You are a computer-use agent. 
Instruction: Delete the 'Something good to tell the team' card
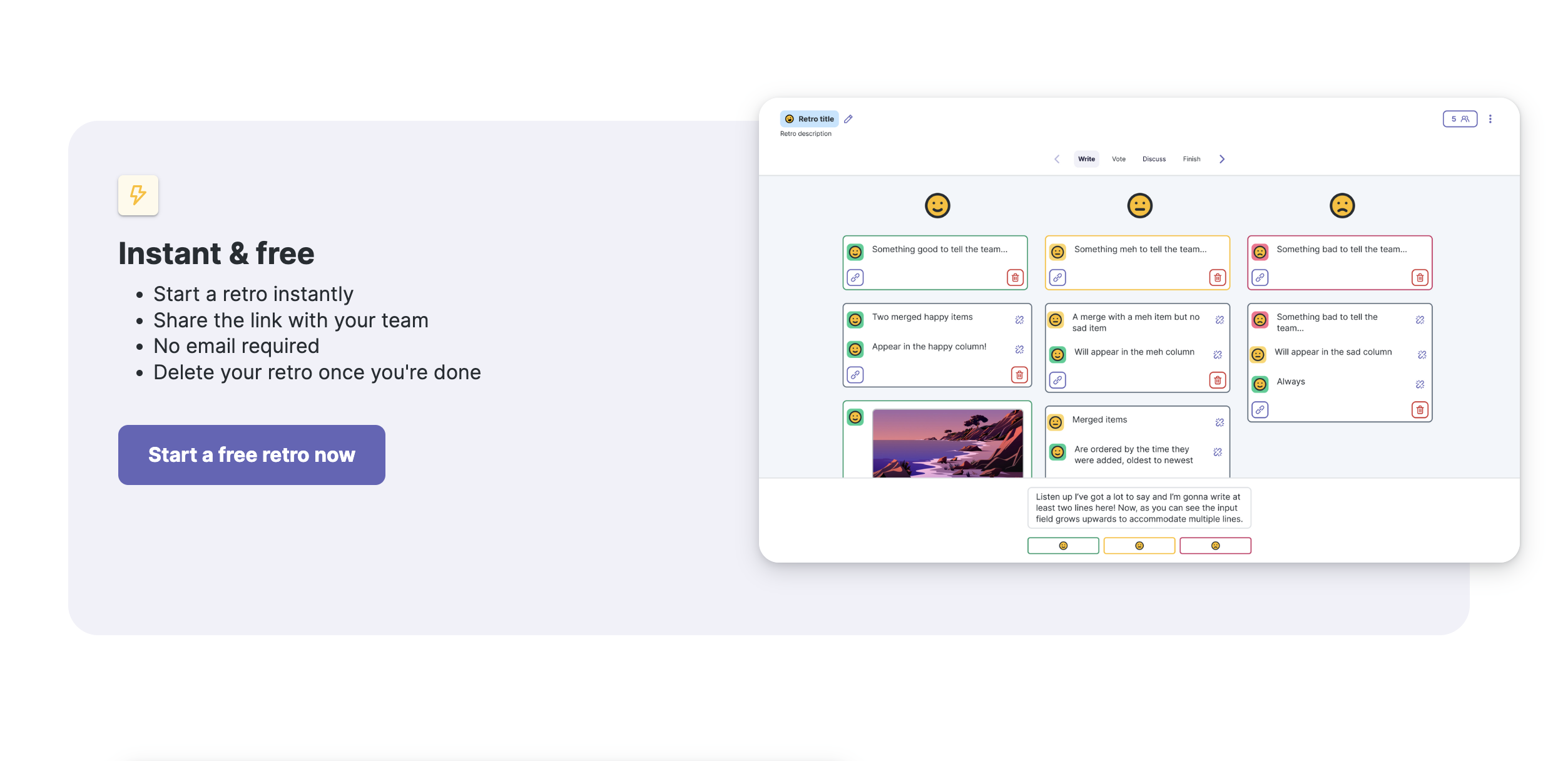coord(1016,277)
